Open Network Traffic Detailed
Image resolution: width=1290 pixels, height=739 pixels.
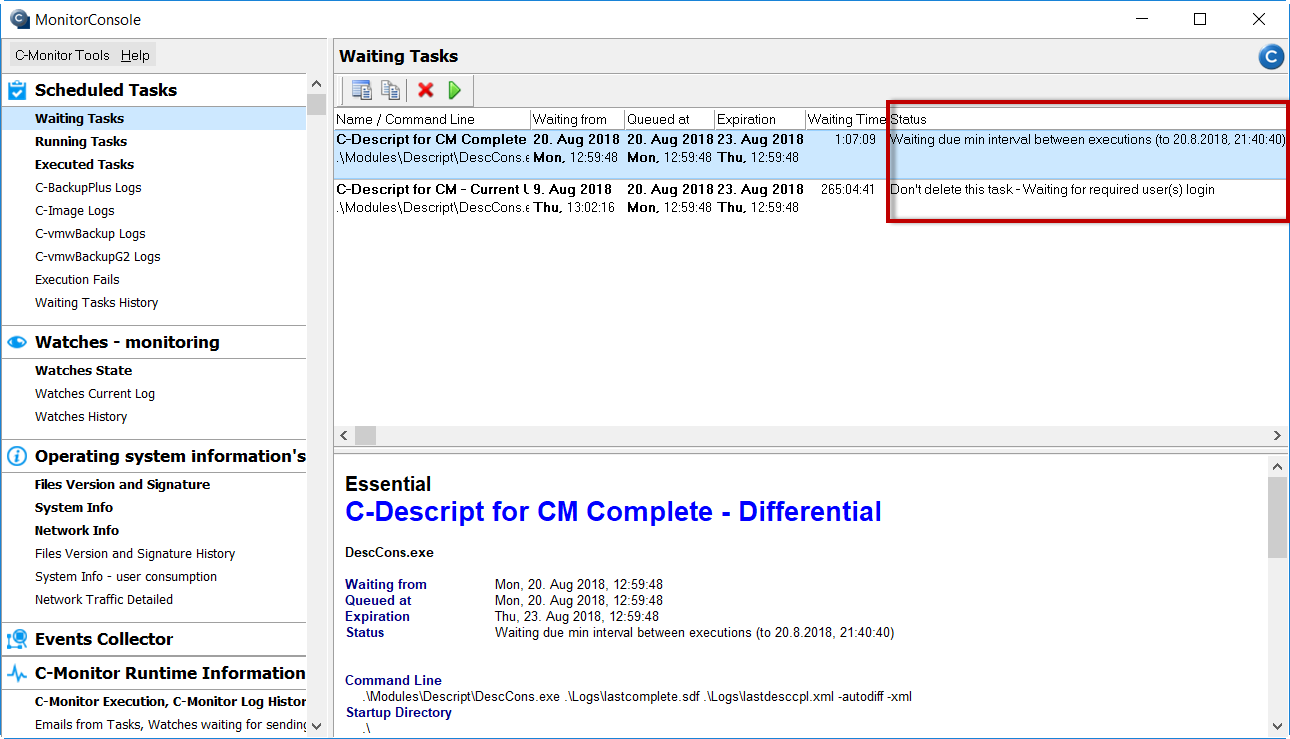pyautogui.click(x=104, y=600)
